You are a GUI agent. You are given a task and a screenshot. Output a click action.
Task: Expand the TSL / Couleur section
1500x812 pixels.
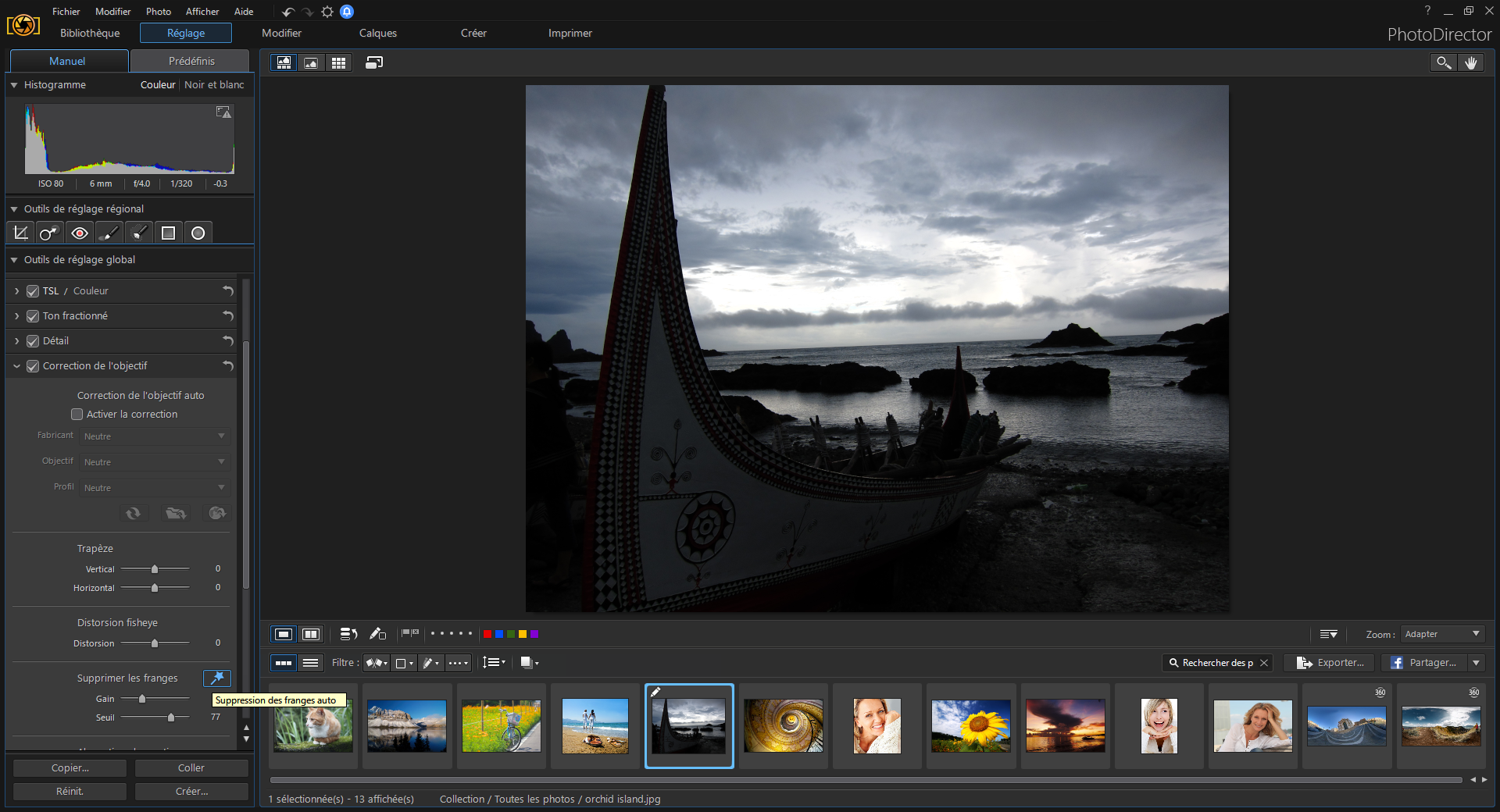click(x=16, y=291)
